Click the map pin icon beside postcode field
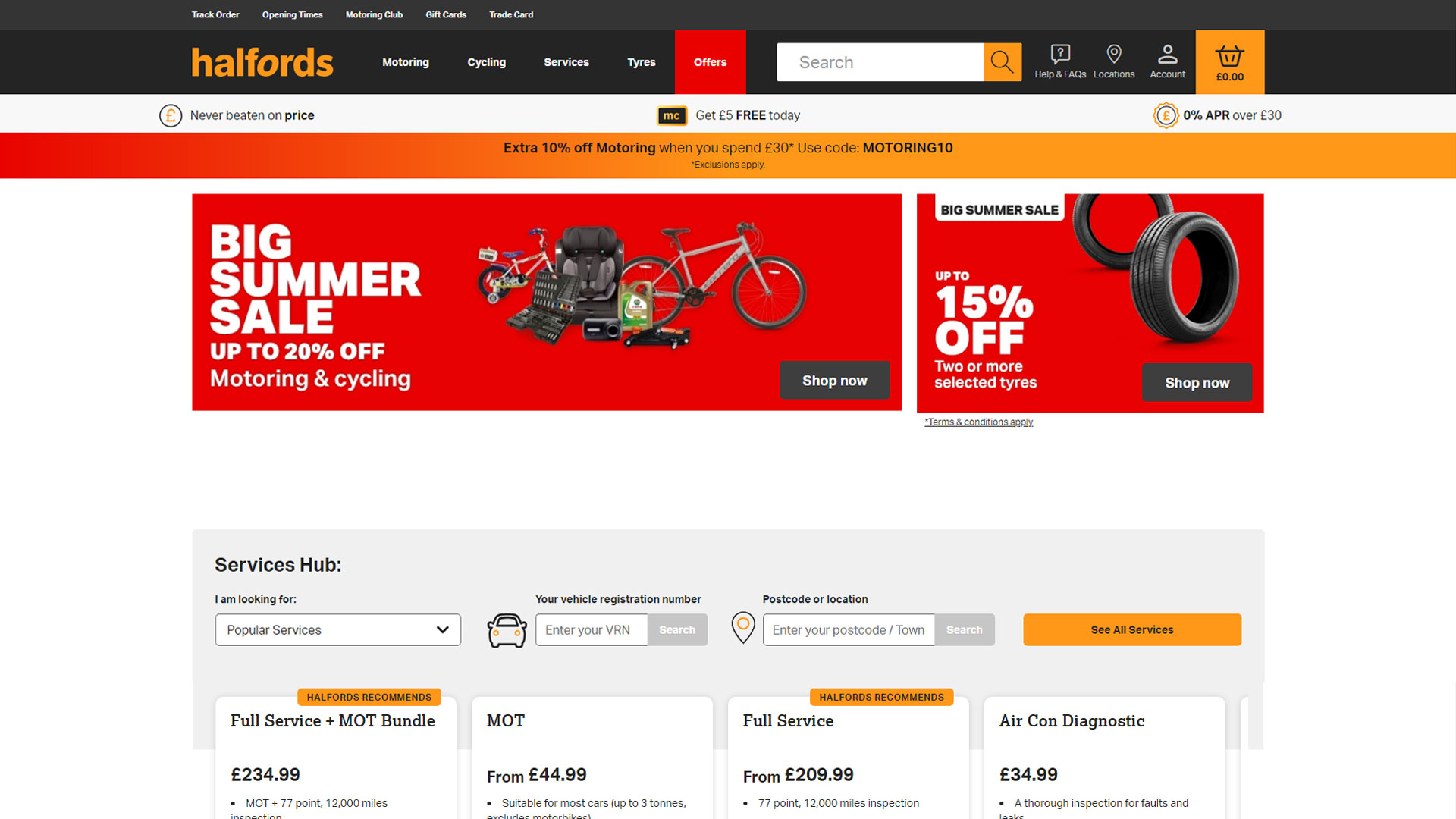Screen dimensions: 1456x819 coord(743,628)
